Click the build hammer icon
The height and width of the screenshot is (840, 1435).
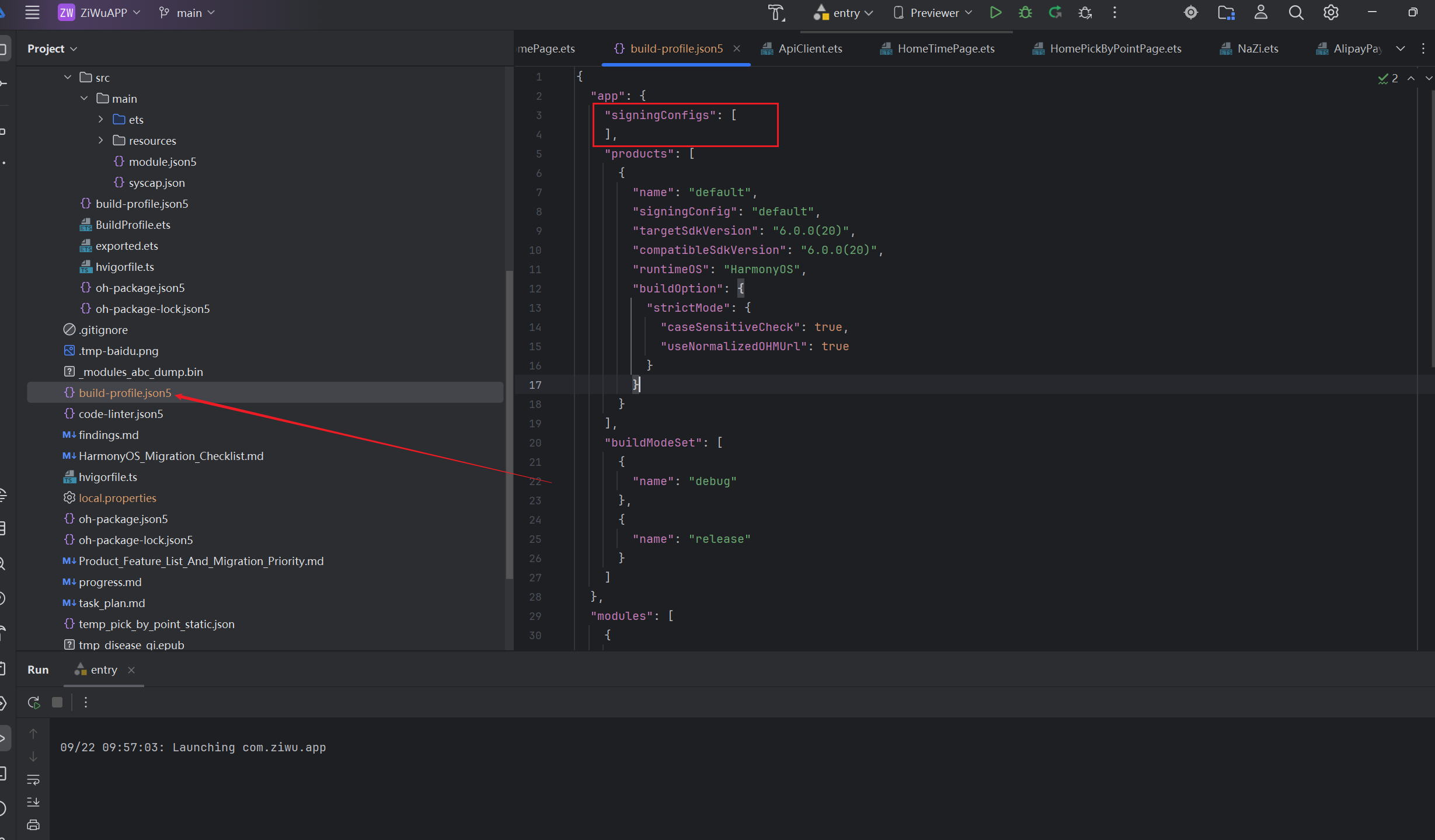coord(776,12)
